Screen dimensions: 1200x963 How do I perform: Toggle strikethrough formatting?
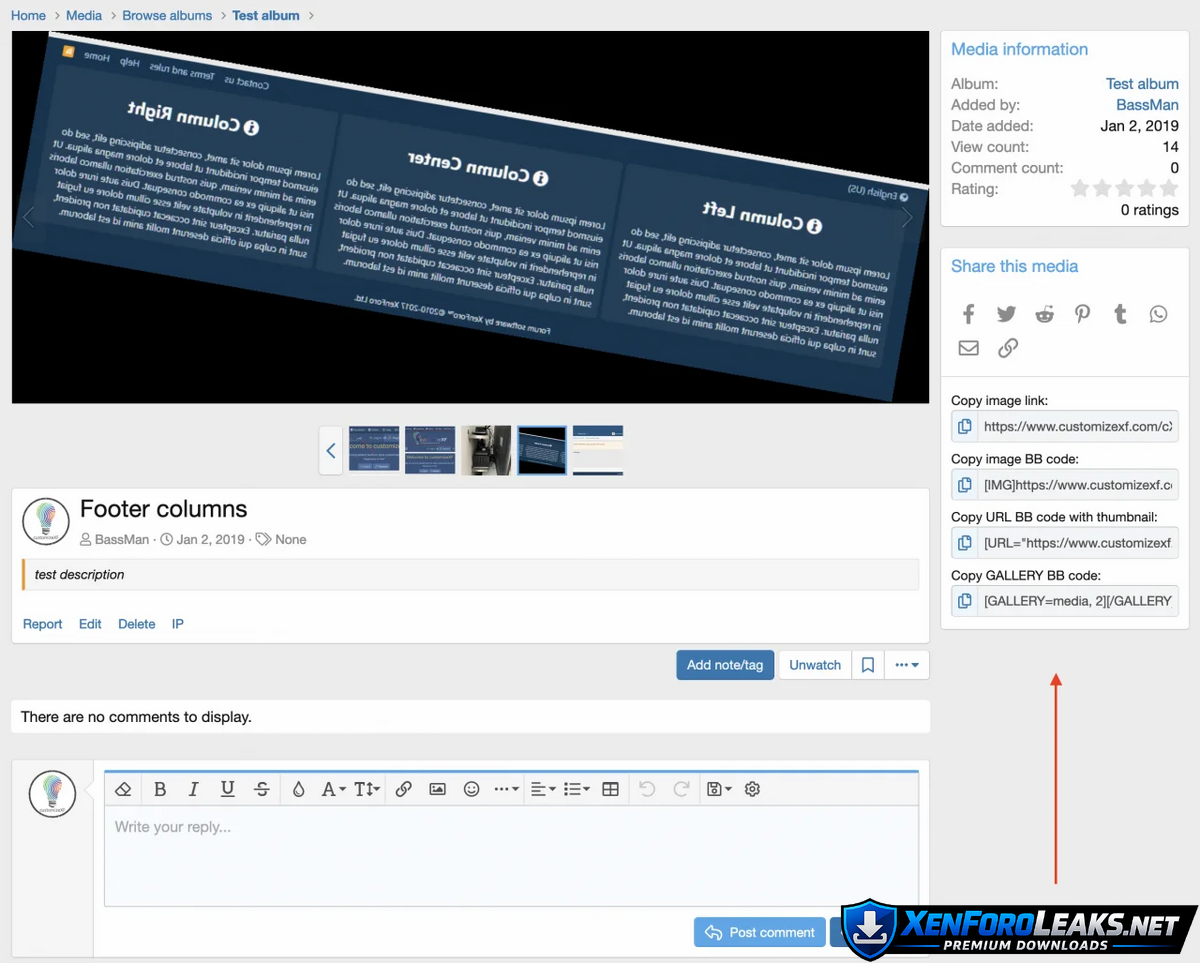pos(262,789)
